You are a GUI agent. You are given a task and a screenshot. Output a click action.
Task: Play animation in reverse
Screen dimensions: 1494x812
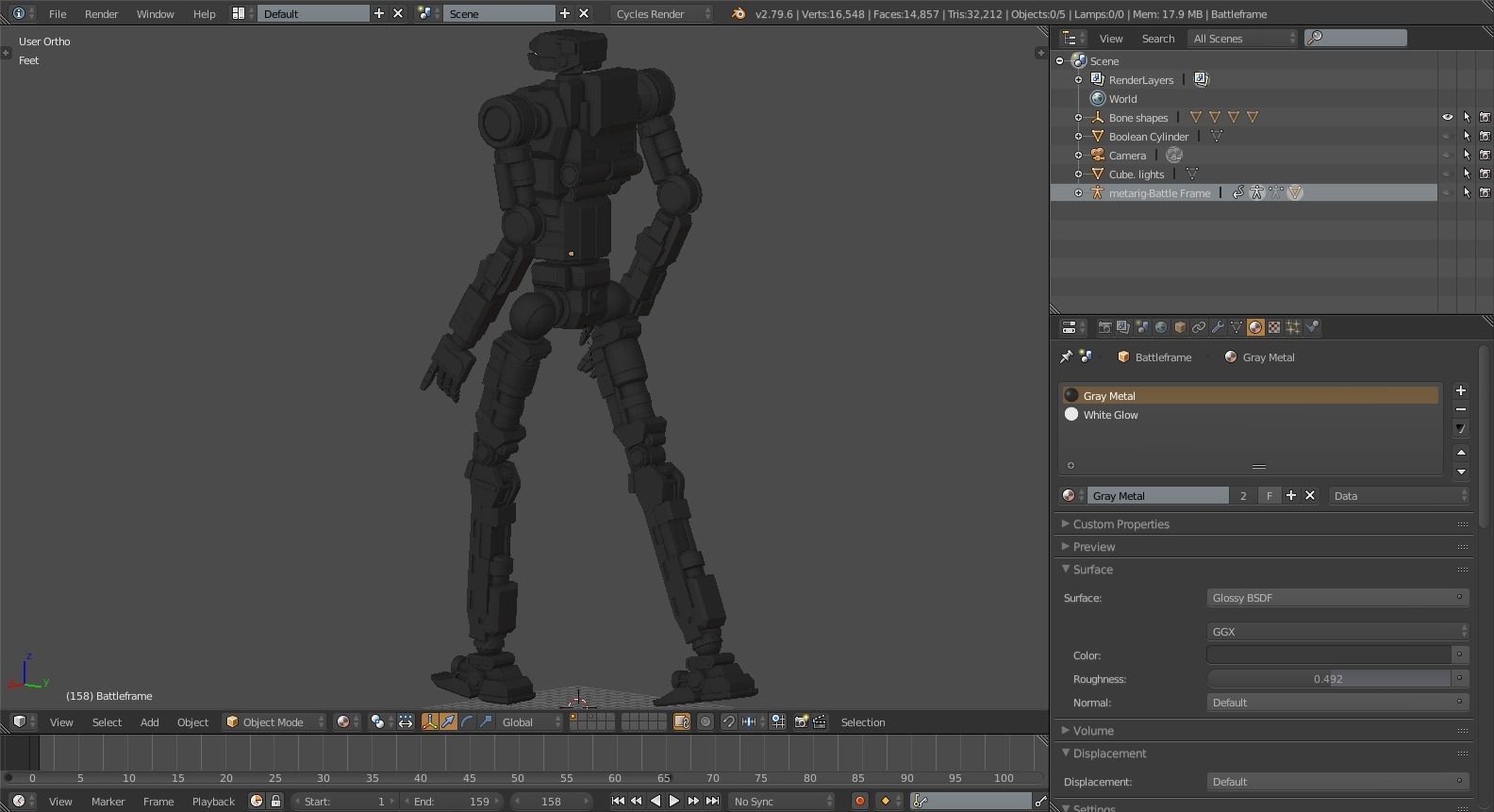point(656,801)
